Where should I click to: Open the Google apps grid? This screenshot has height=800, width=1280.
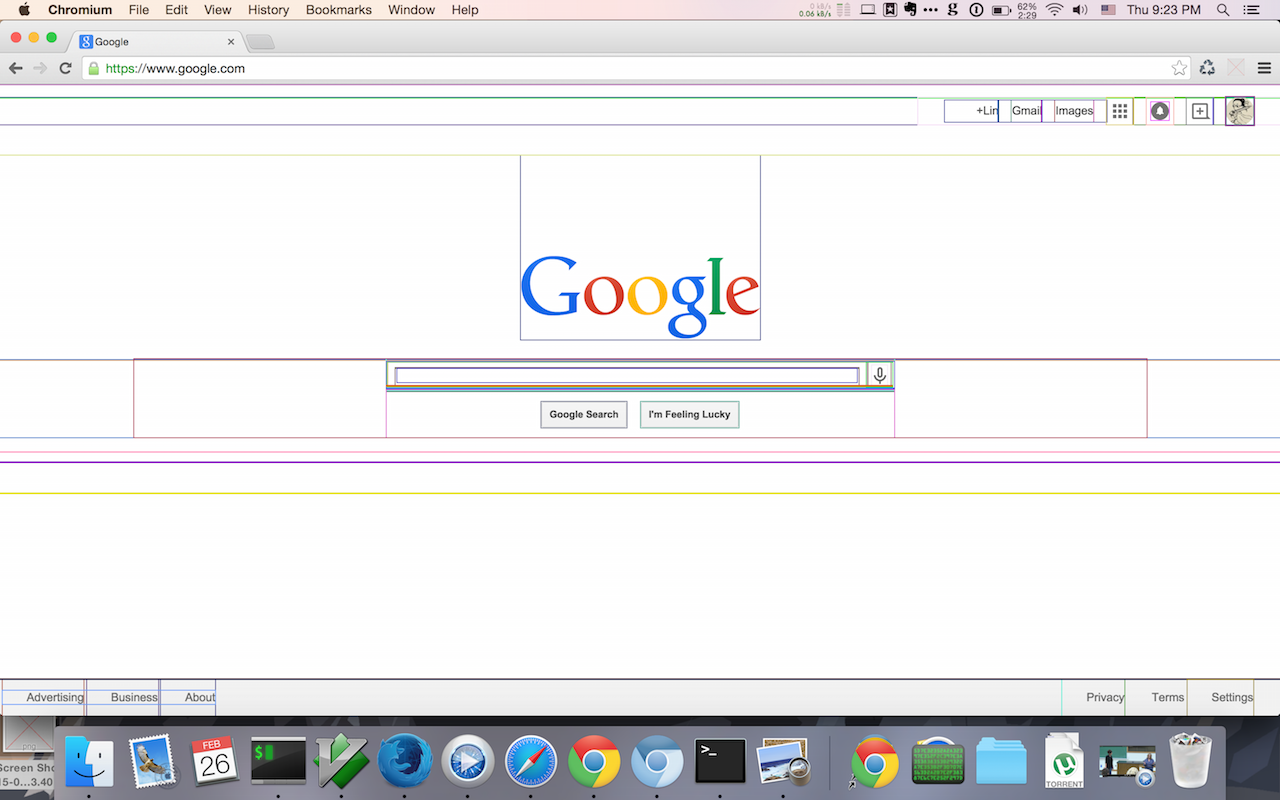[x=1120, y=111]
